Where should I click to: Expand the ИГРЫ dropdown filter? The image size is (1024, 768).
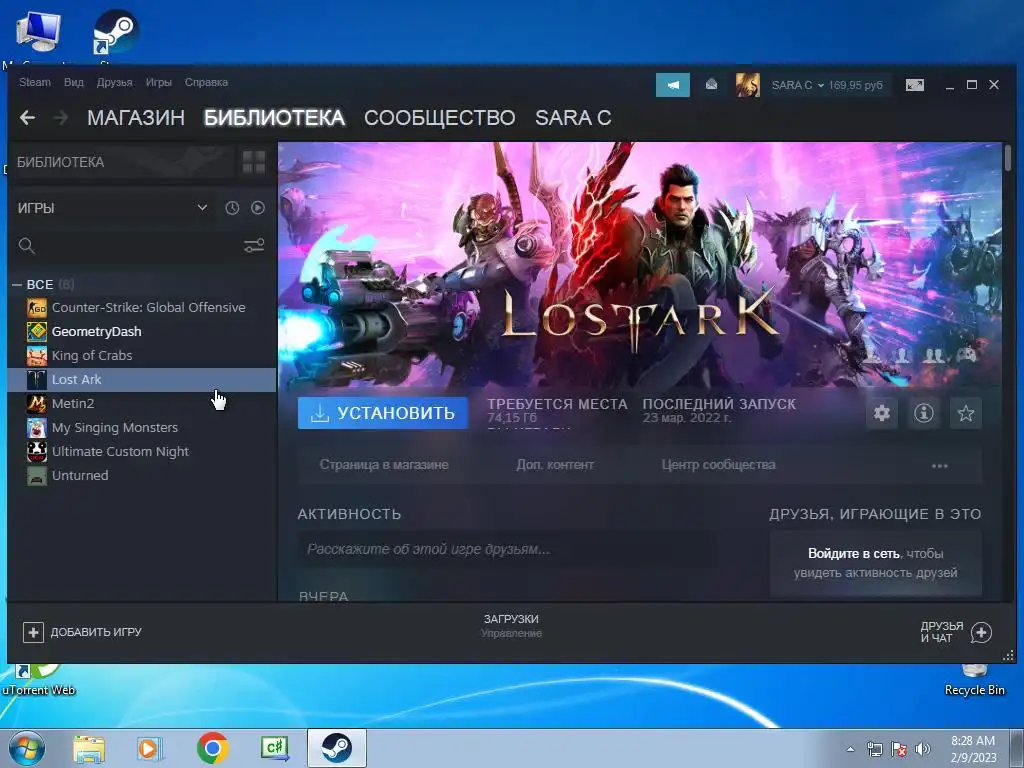pyautogui.click(x=202, y=208)
